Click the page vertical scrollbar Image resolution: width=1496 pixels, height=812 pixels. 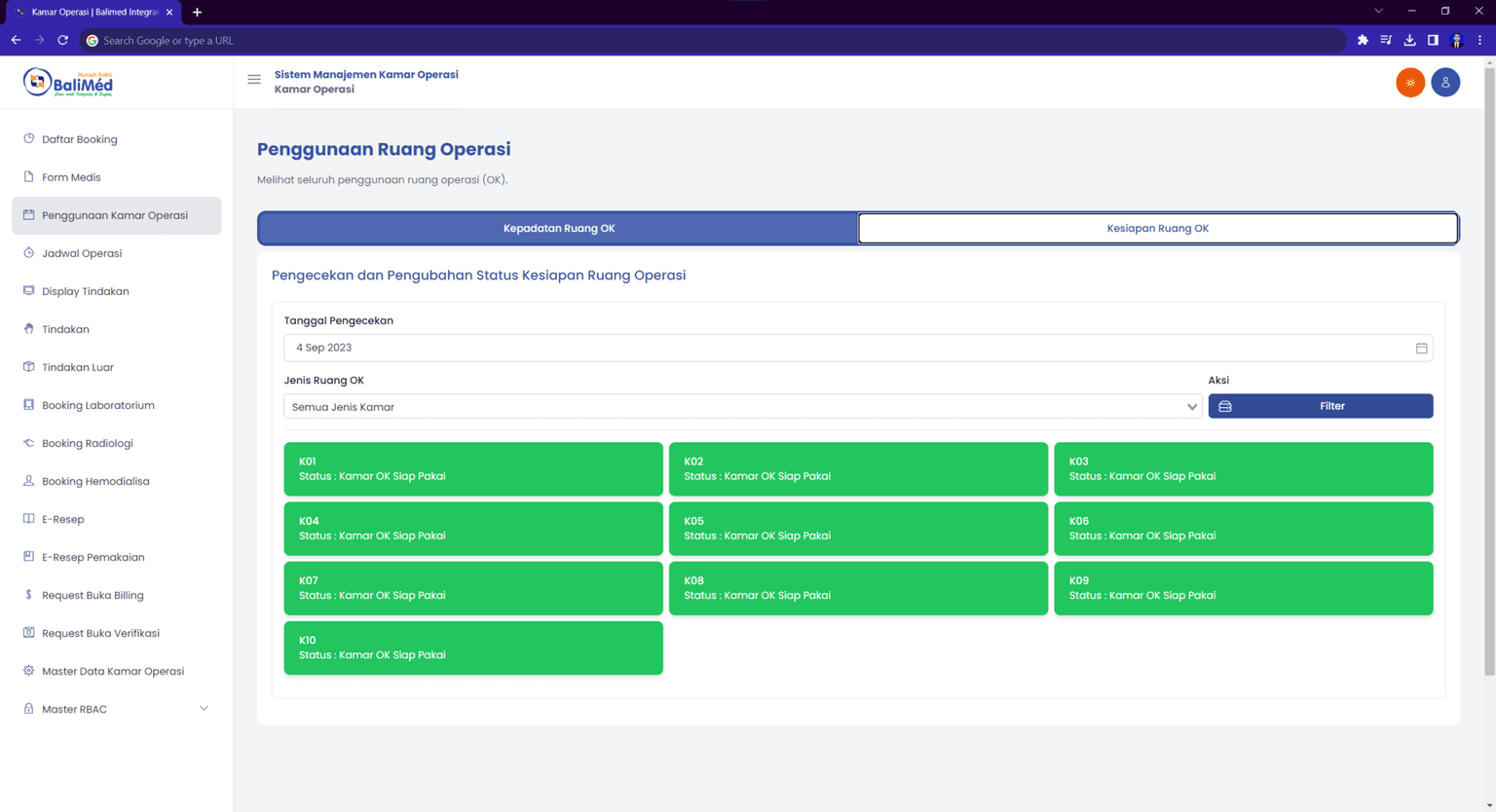pos(1488,370)
